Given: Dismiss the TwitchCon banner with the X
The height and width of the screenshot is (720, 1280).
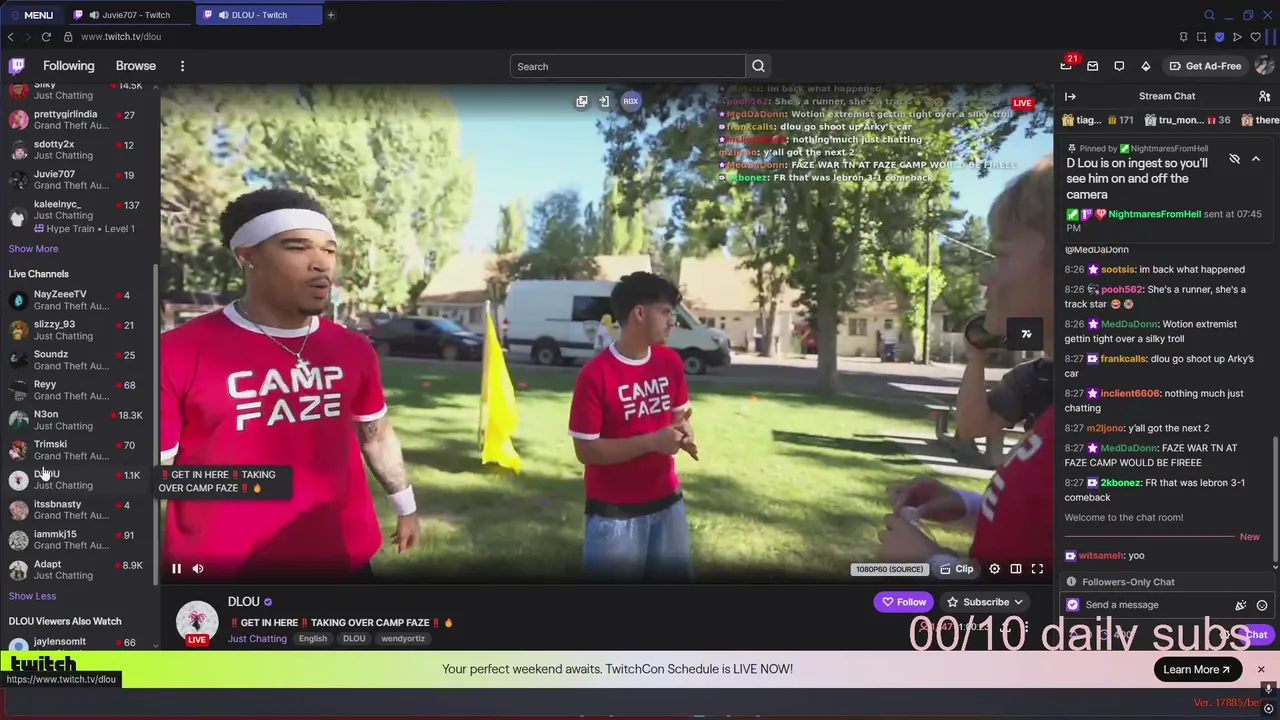Looking at the screenshot, I should 1261,669.
